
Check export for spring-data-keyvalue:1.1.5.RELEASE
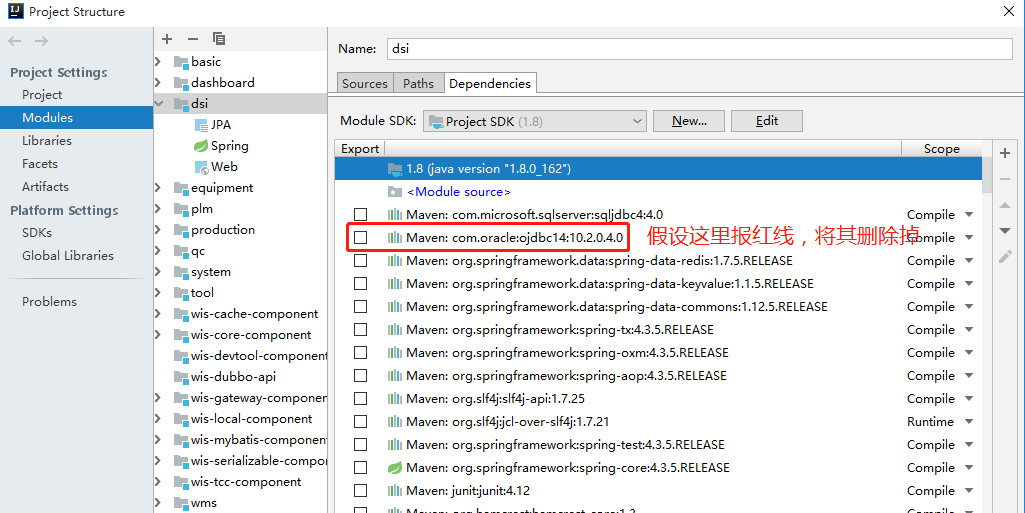point(360,284)
